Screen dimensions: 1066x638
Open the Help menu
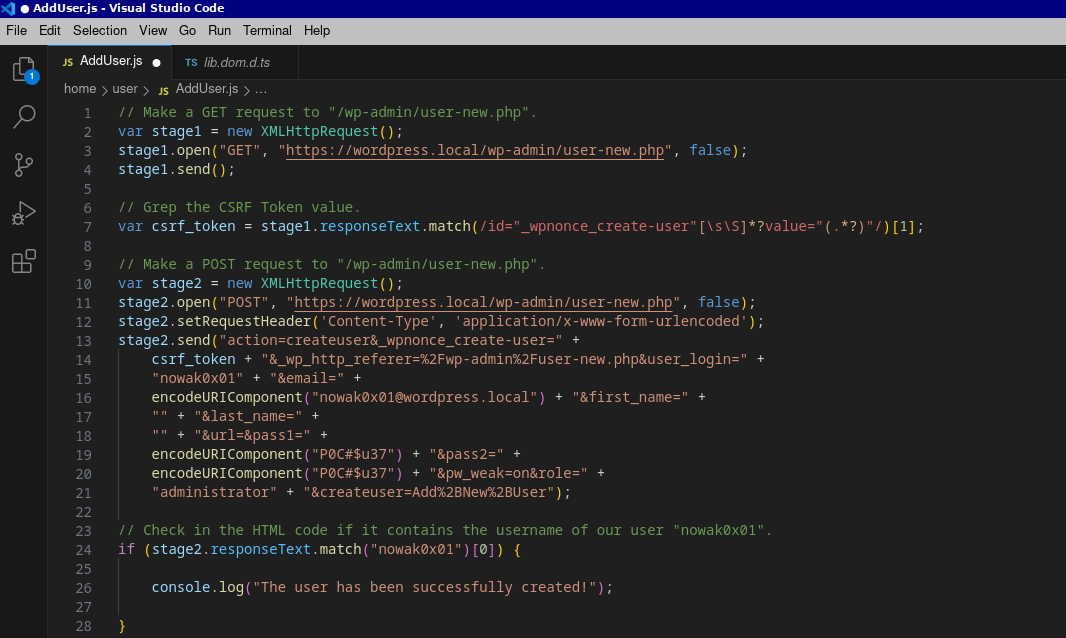pyautogui.click(x=317, y=31)
